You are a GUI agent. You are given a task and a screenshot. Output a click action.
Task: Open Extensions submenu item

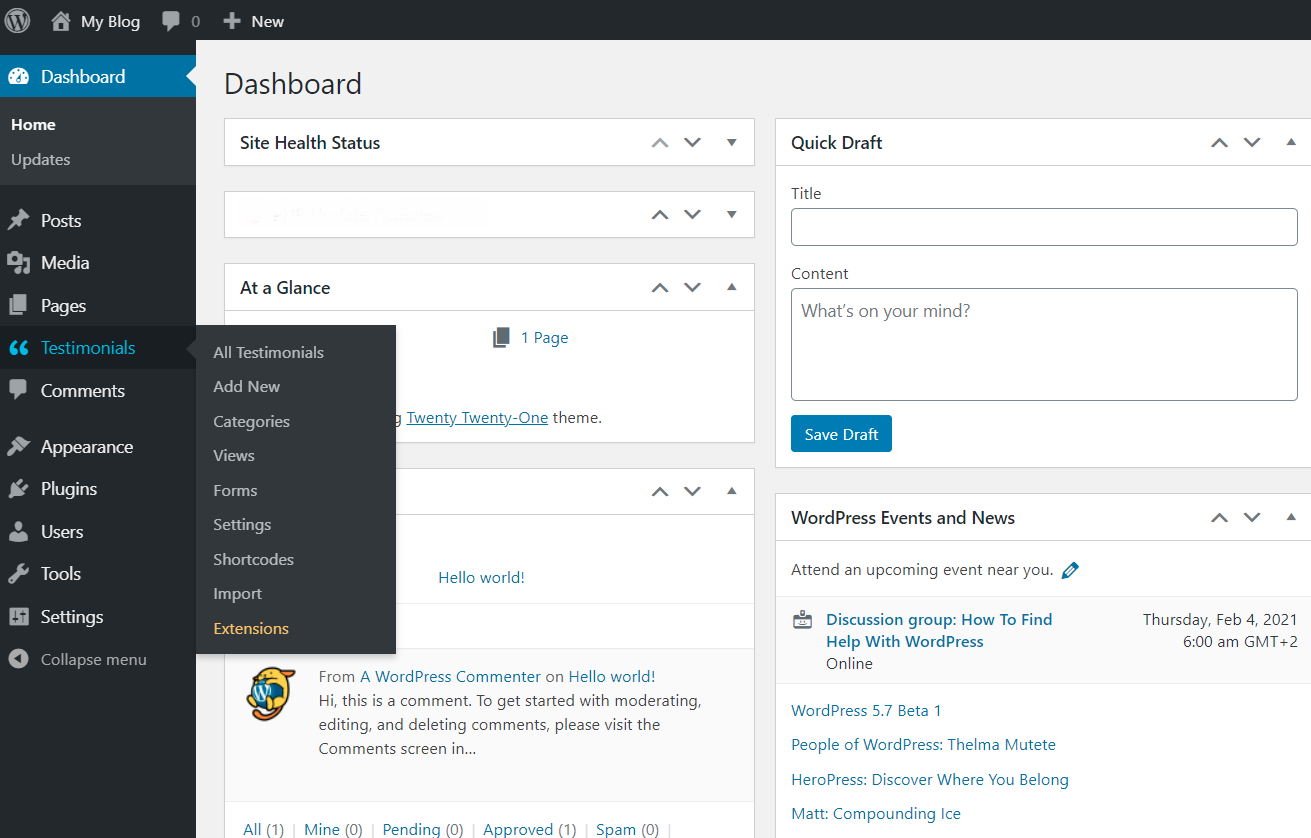(x=251, y=629)
